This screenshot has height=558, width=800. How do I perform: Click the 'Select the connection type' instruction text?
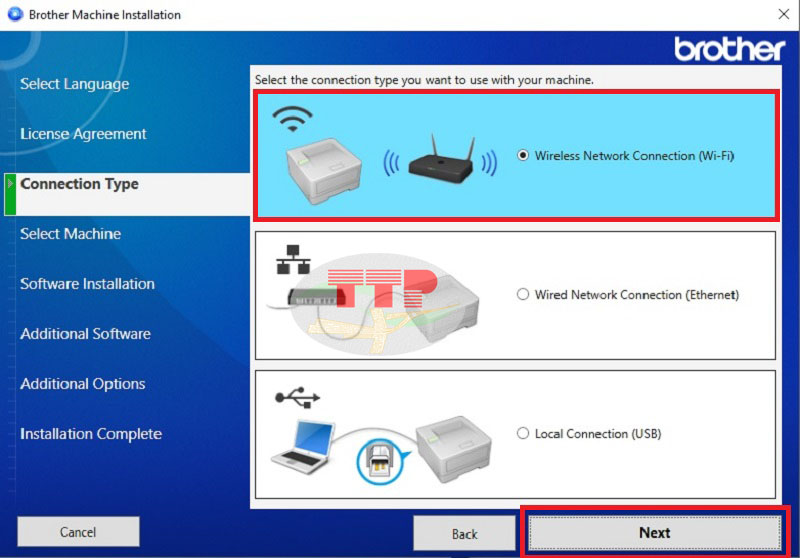pyautogui.click(x=424, y=80)
